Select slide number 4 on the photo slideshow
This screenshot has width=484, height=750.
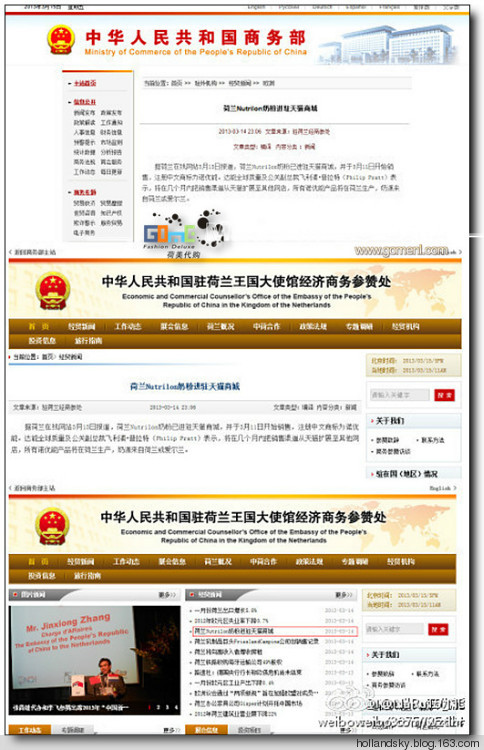click(x=176, y=707)
